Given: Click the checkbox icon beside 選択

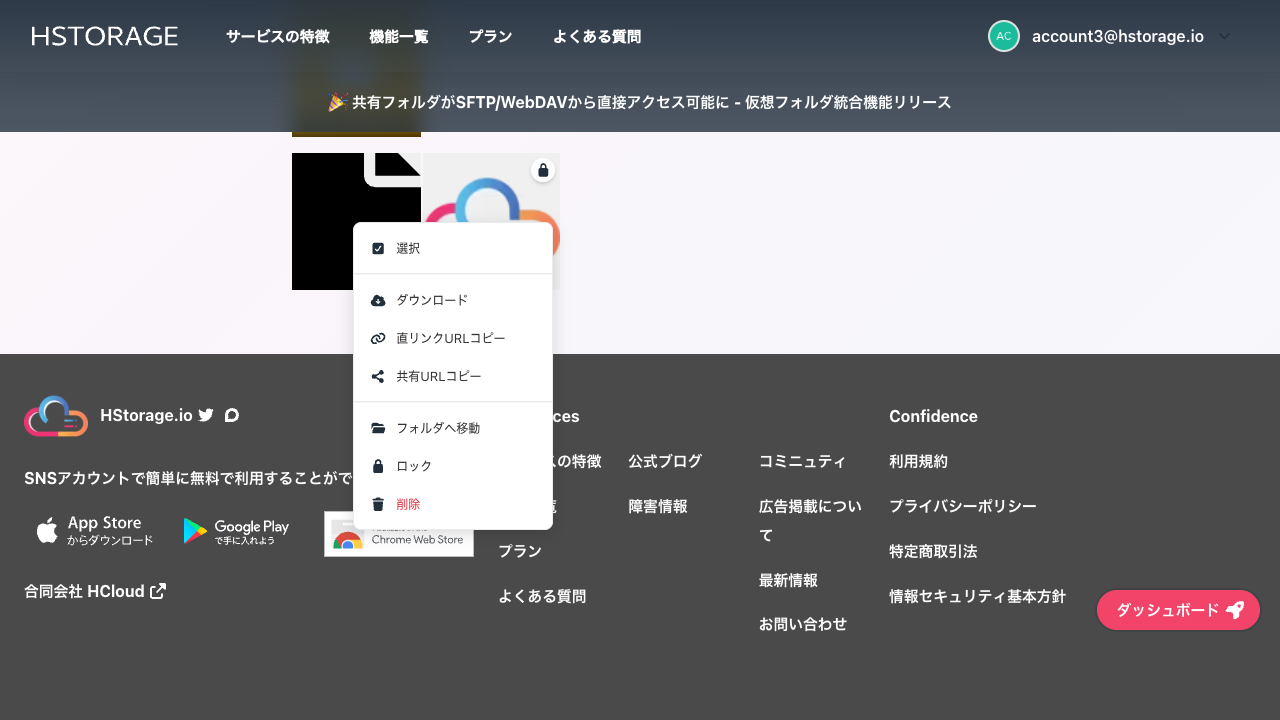Looking at the screenshot, I should pyautogui.click(x=378, y=248).
